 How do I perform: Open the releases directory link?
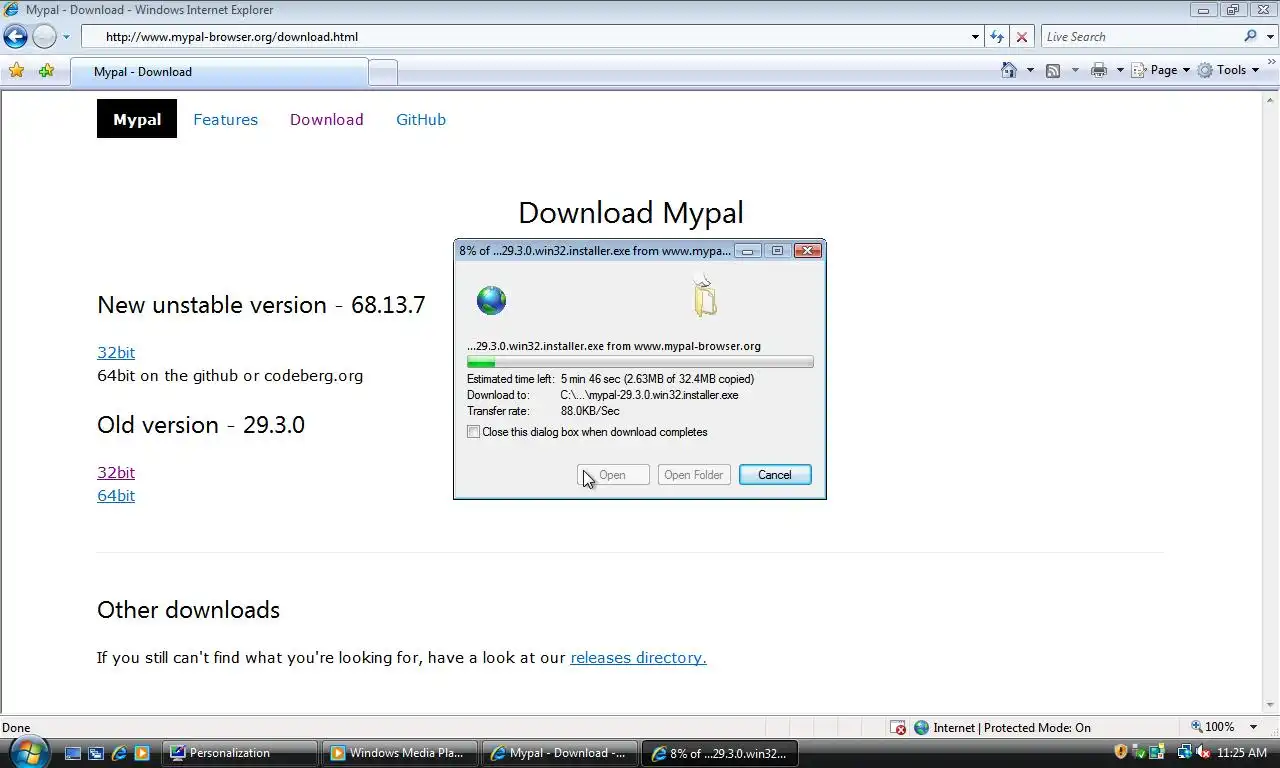638,657
